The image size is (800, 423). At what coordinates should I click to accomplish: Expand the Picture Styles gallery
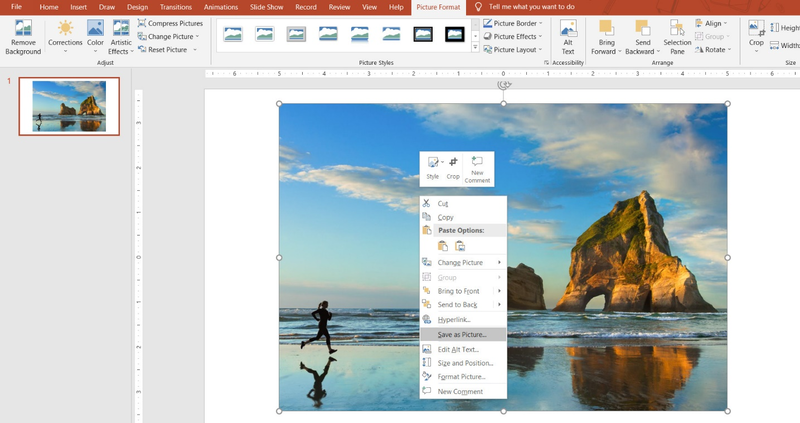click(x=475, y=47)
